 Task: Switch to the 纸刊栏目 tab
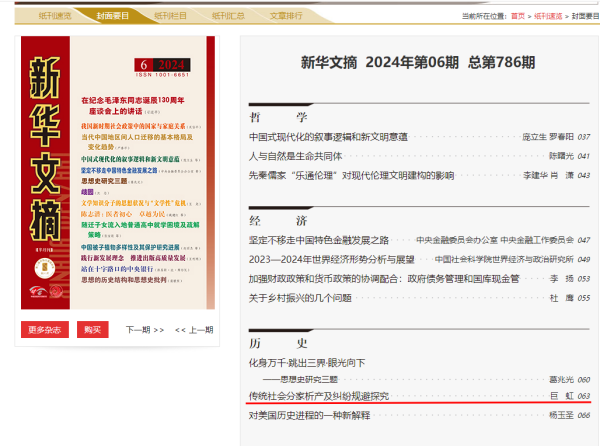(170, 16)
